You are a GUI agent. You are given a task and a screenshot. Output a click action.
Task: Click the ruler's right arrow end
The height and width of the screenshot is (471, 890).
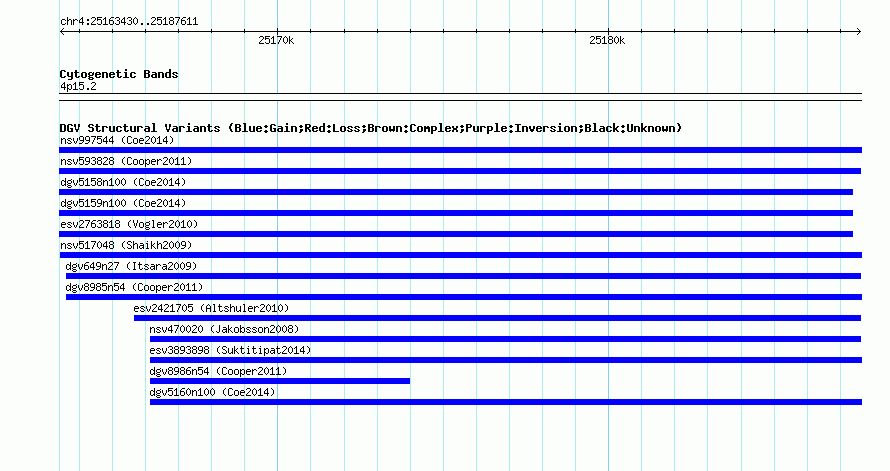coord(859,32)
